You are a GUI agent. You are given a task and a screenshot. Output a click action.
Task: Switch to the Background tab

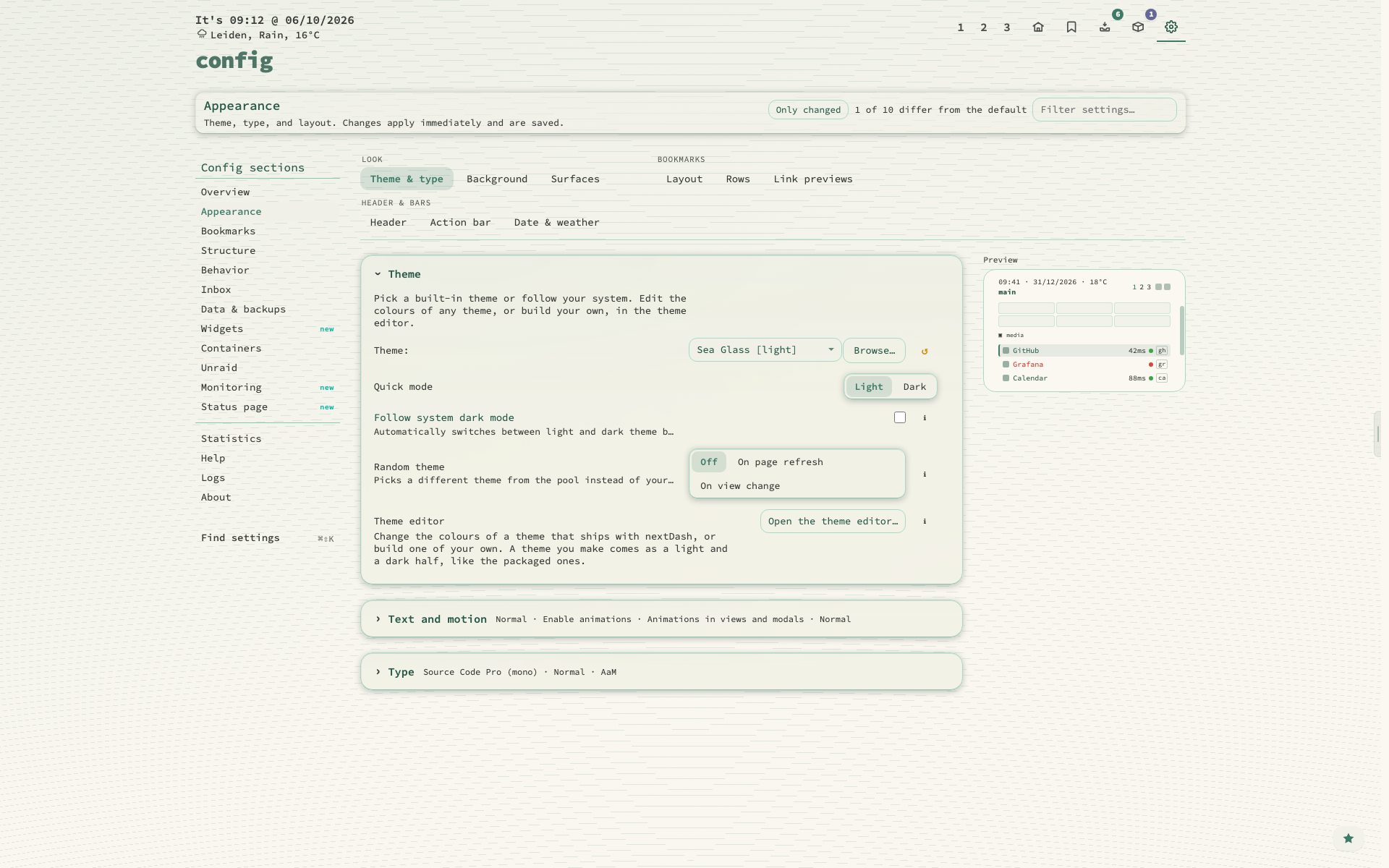pos(497,179)
